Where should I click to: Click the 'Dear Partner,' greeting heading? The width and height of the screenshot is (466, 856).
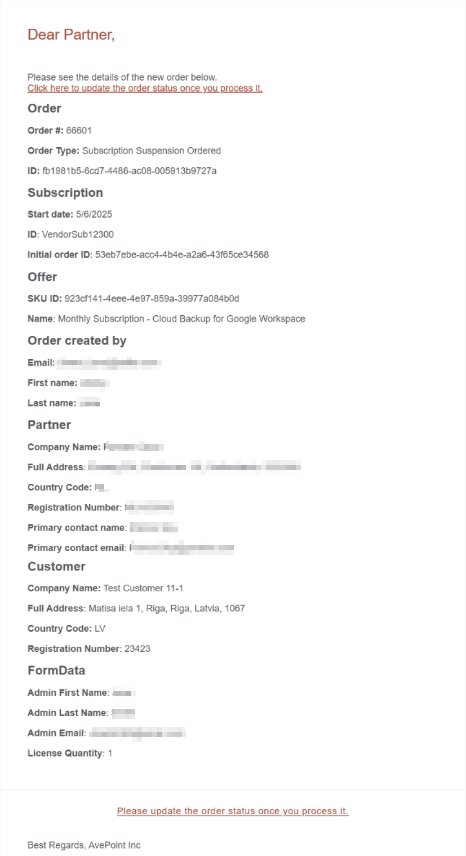71,35
